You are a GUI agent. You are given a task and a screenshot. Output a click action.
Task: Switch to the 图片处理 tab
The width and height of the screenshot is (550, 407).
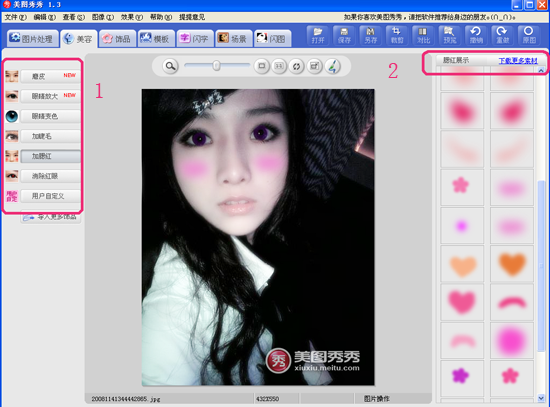pyautogui.click(x=32, y=38)
